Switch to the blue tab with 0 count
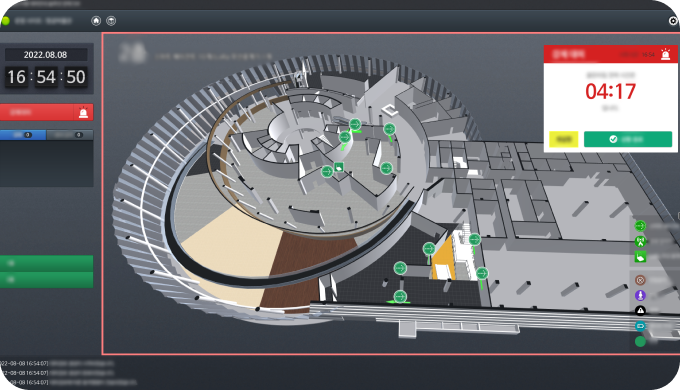The height and width of the screenshot is (390, 680). coord(23,135)
